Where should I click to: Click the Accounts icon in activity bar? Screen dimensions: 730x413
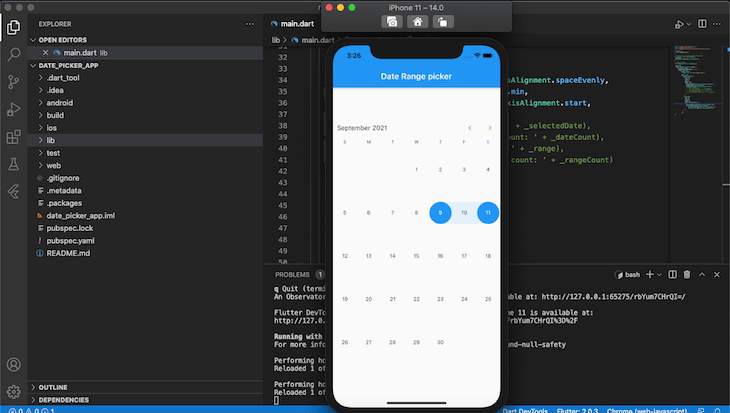[x=14, y=365]
